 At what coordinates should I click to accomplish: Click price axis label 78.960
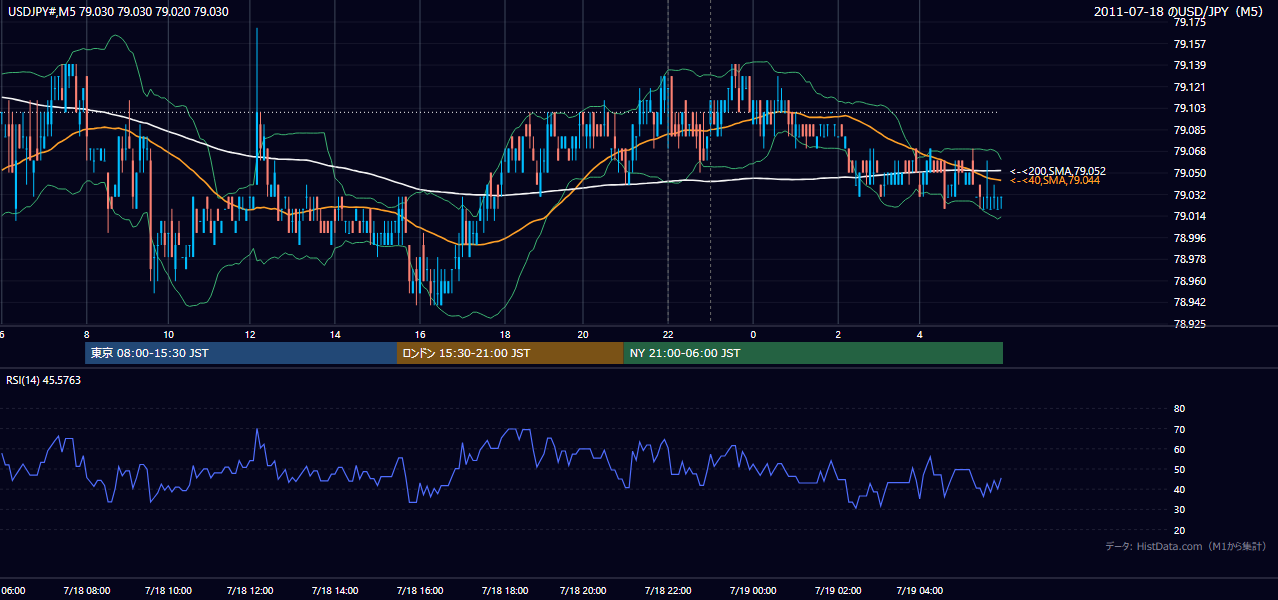pos(1189,281)
